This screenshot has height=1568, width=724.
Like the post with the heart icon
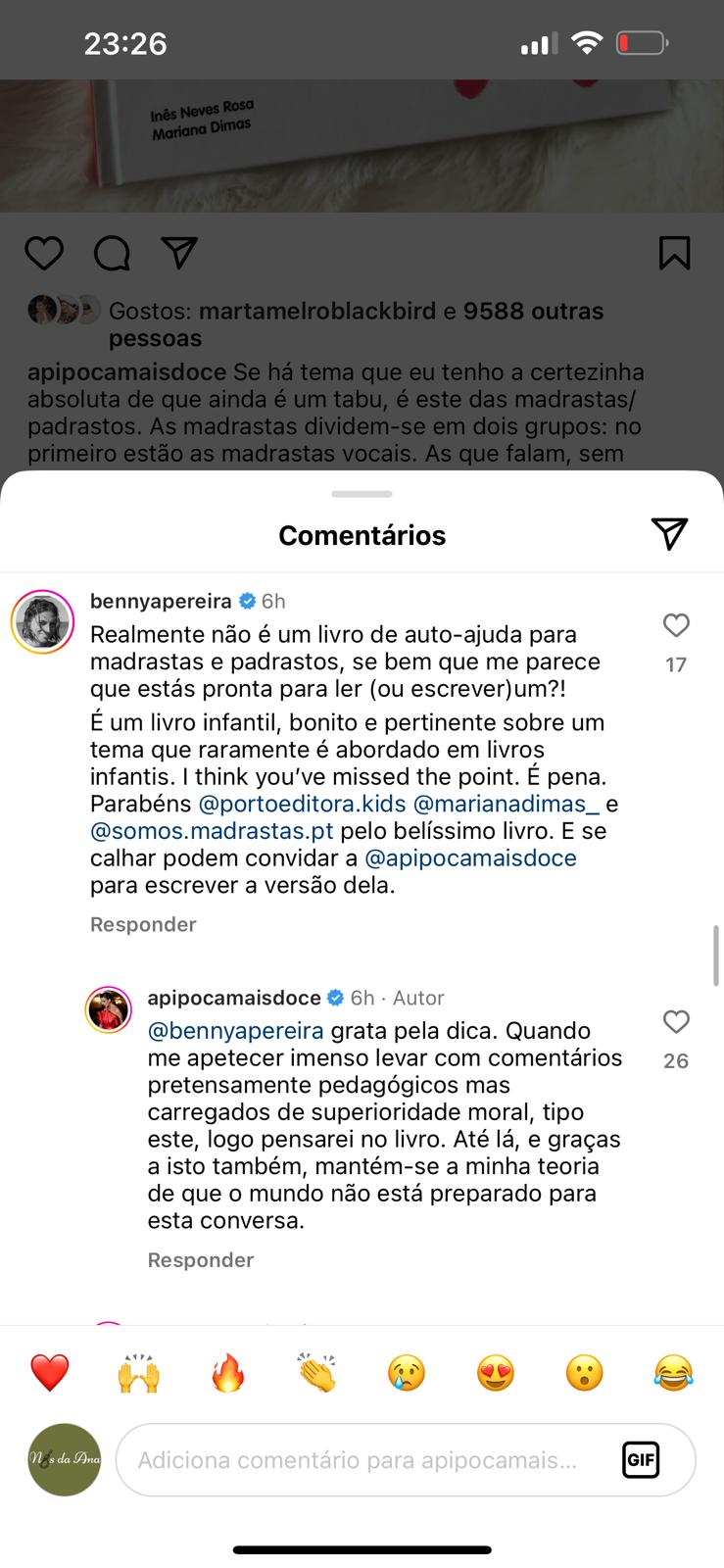coord(44,253)
